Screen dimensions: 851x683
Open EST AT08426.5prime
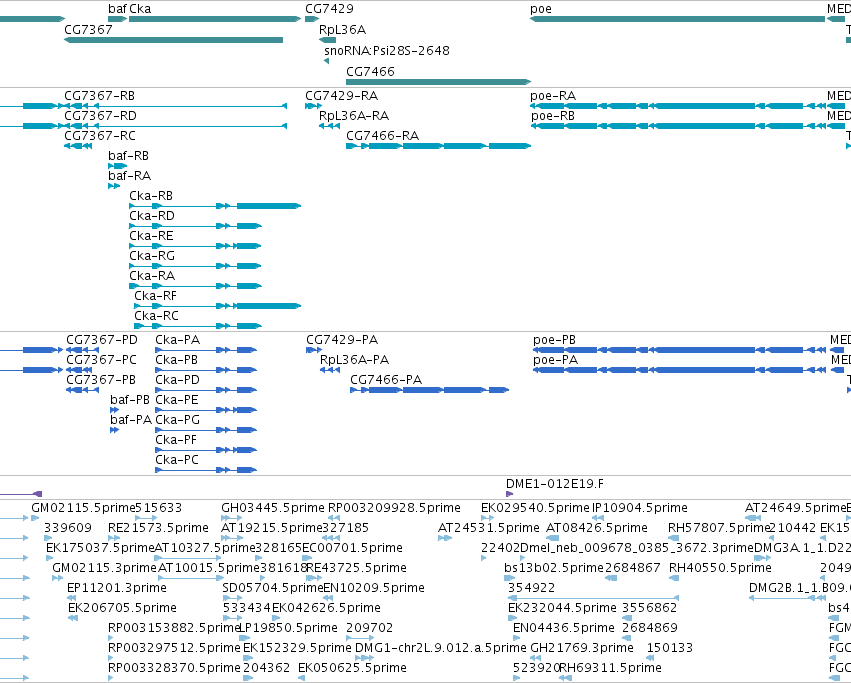(x=596, y=528)
